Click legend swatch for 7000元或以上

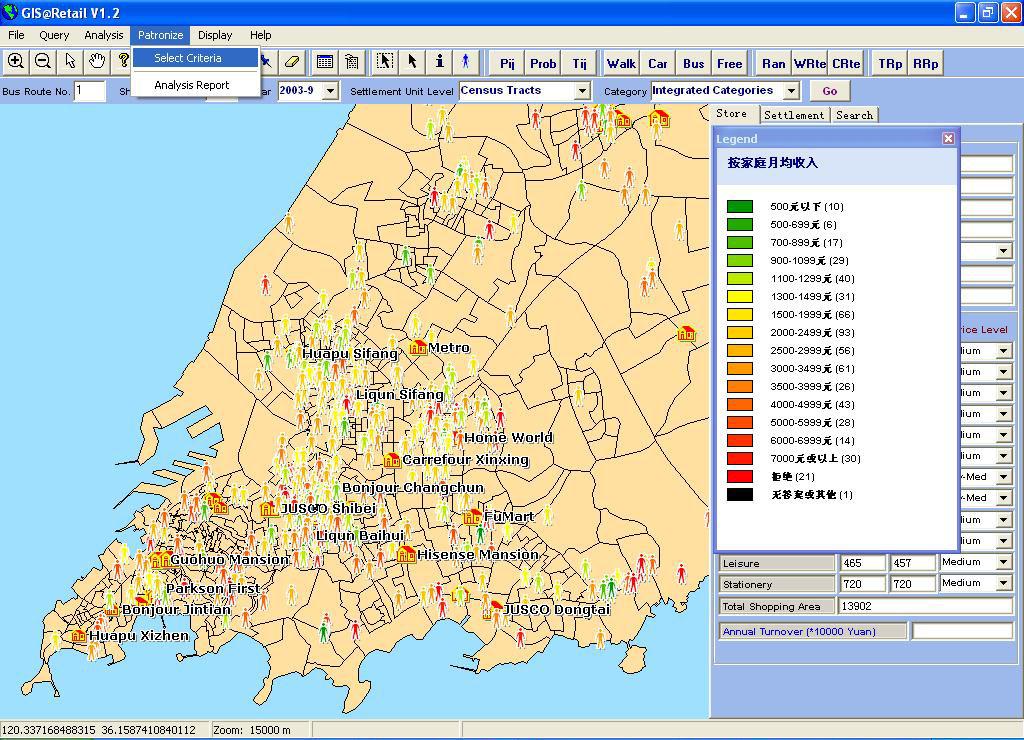740,458
